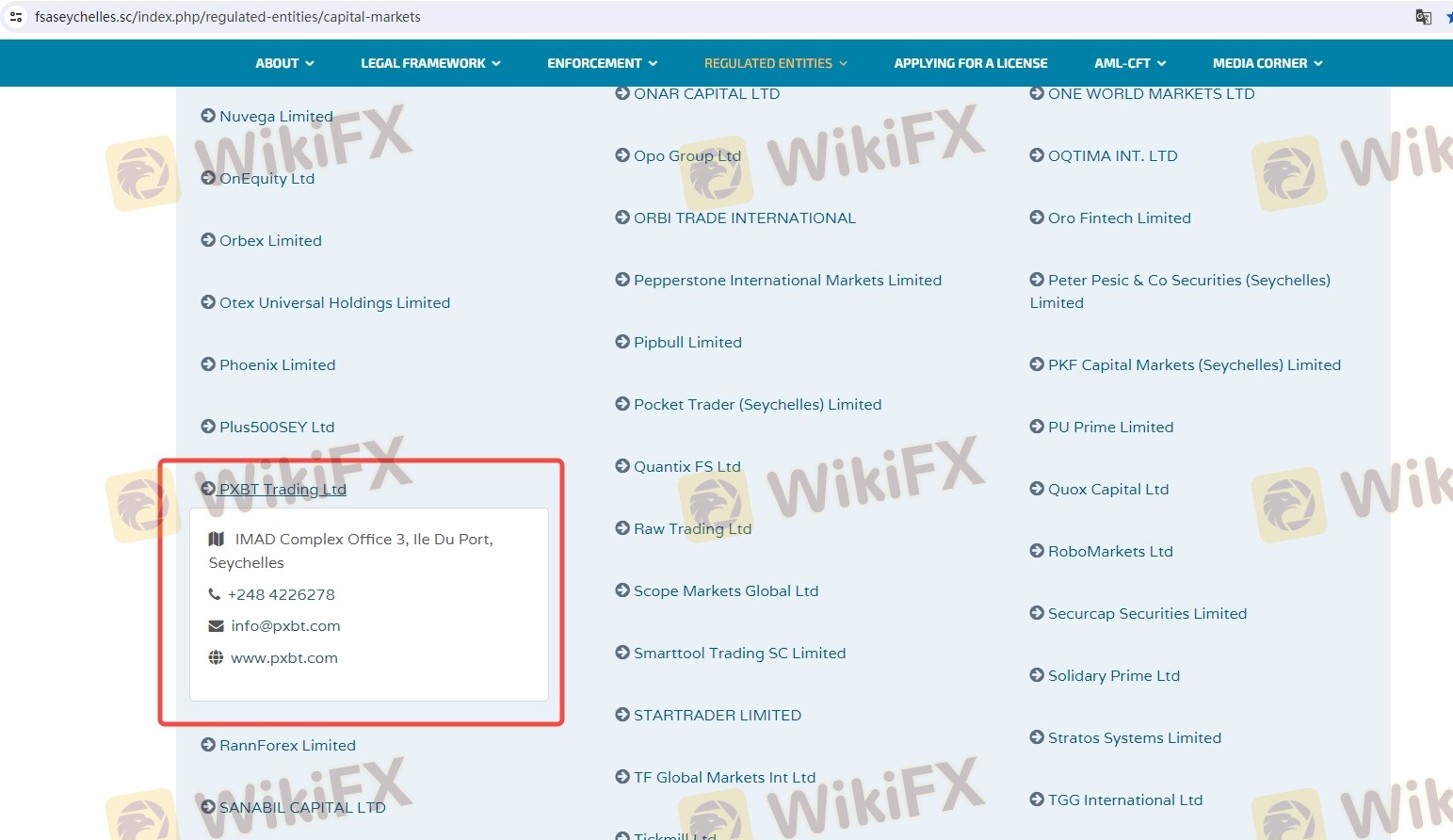Click the arrow icon next to Pipbull Limited
1453x840 pixels.
[622, 342]
